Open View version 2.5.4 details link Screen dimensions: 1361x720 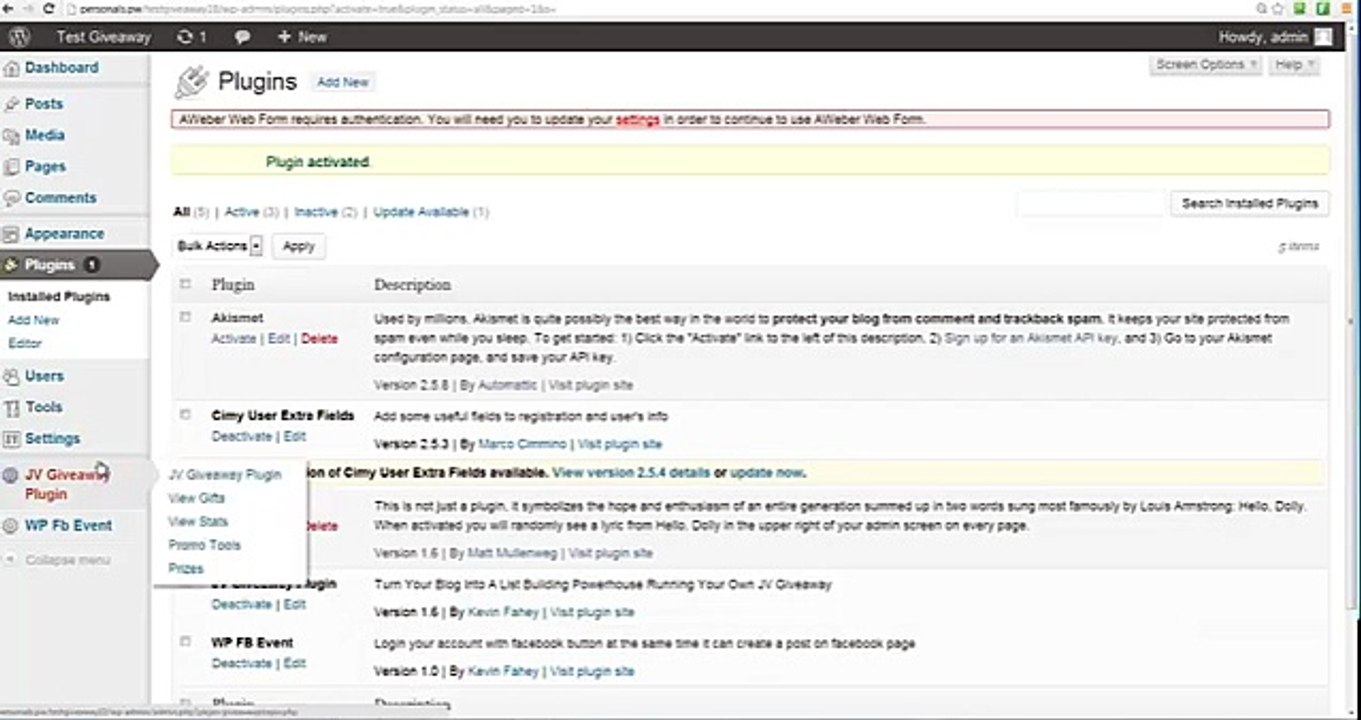[x=631, y=473]
